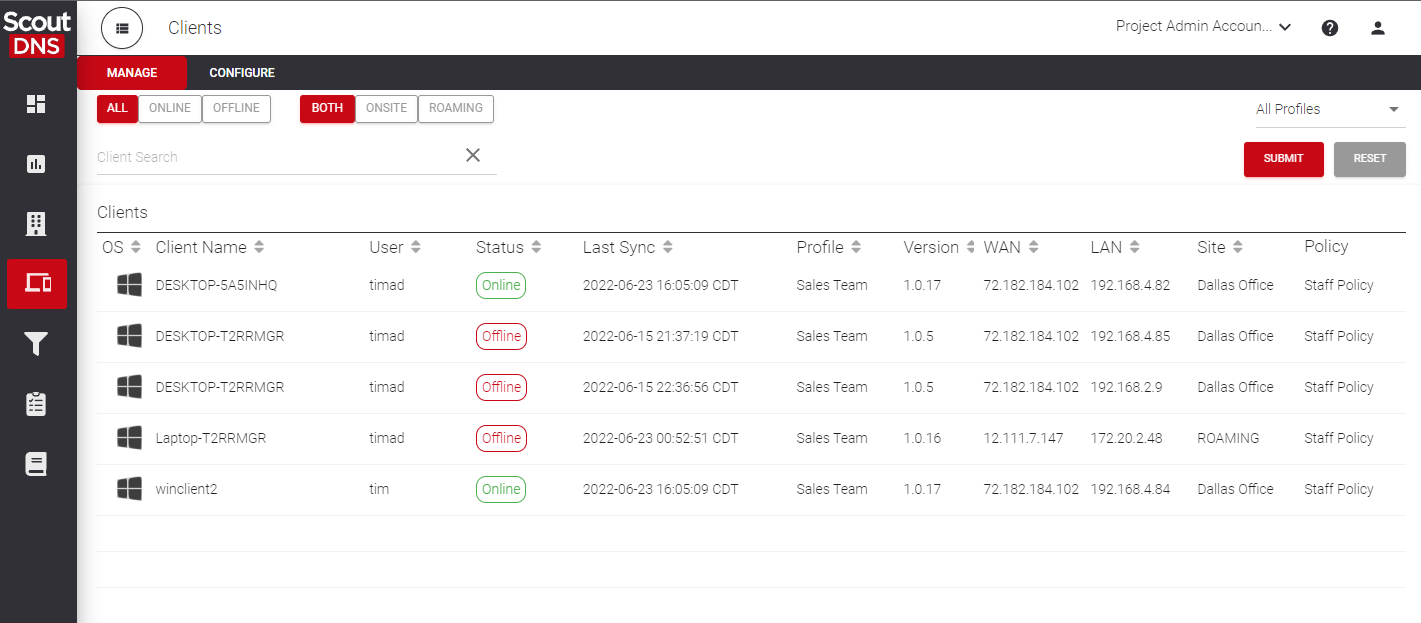Click the Policy column header

[x=1326, y=247]
